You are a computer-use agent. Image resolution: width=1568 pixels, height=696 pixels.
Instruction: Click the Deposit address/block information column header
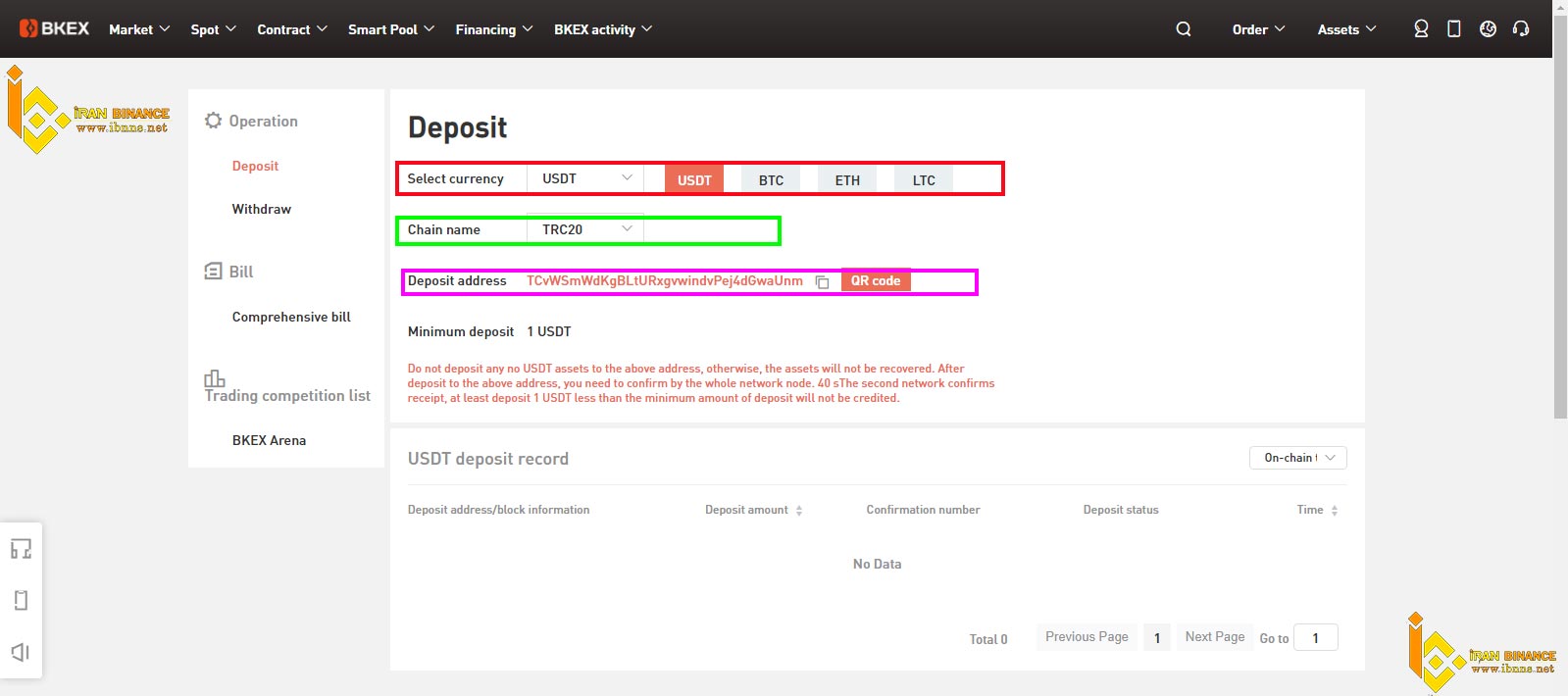click(x=498, y=510)
